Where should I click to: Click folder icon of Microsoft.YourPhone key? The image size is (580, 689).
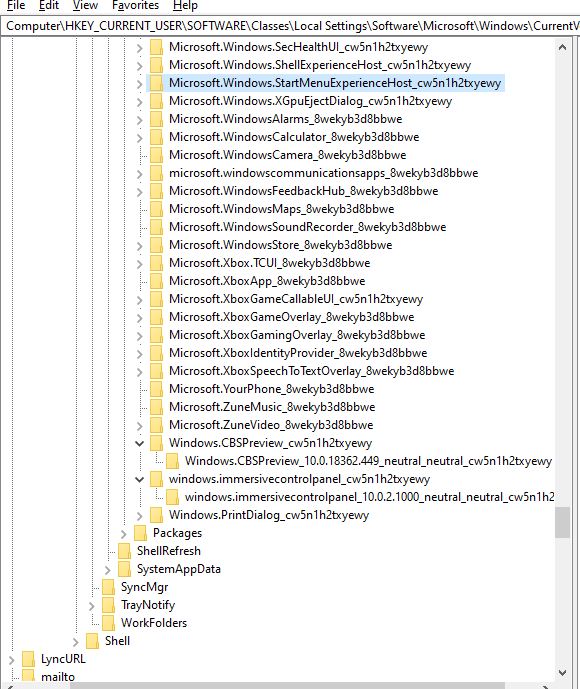[x=156, y=389]
